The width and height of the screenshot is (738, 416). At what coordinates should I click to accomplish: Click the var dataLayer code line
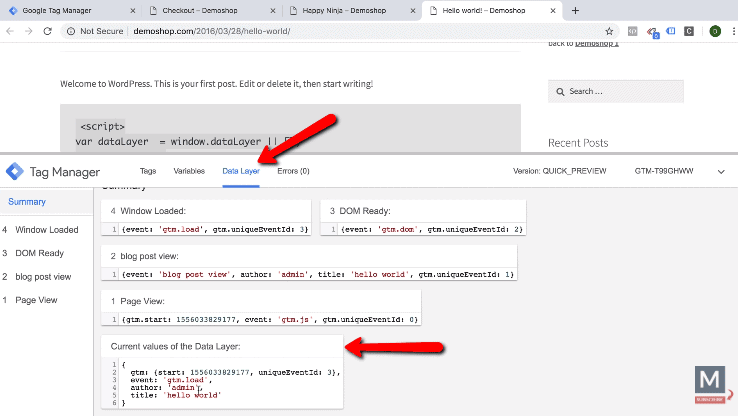(187, 142)
